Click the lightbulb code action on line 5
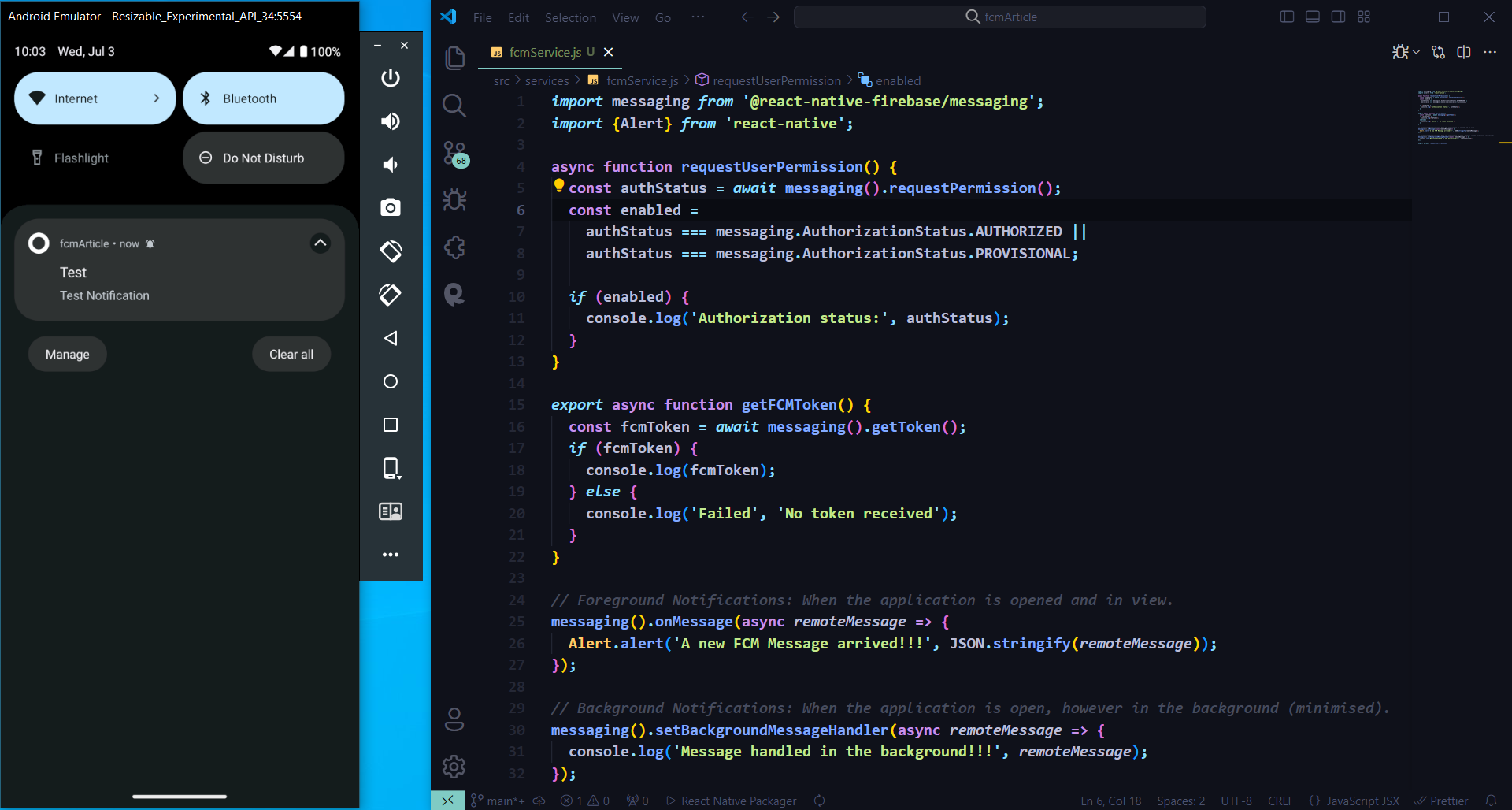The image size is (1512, 810). 558,186
